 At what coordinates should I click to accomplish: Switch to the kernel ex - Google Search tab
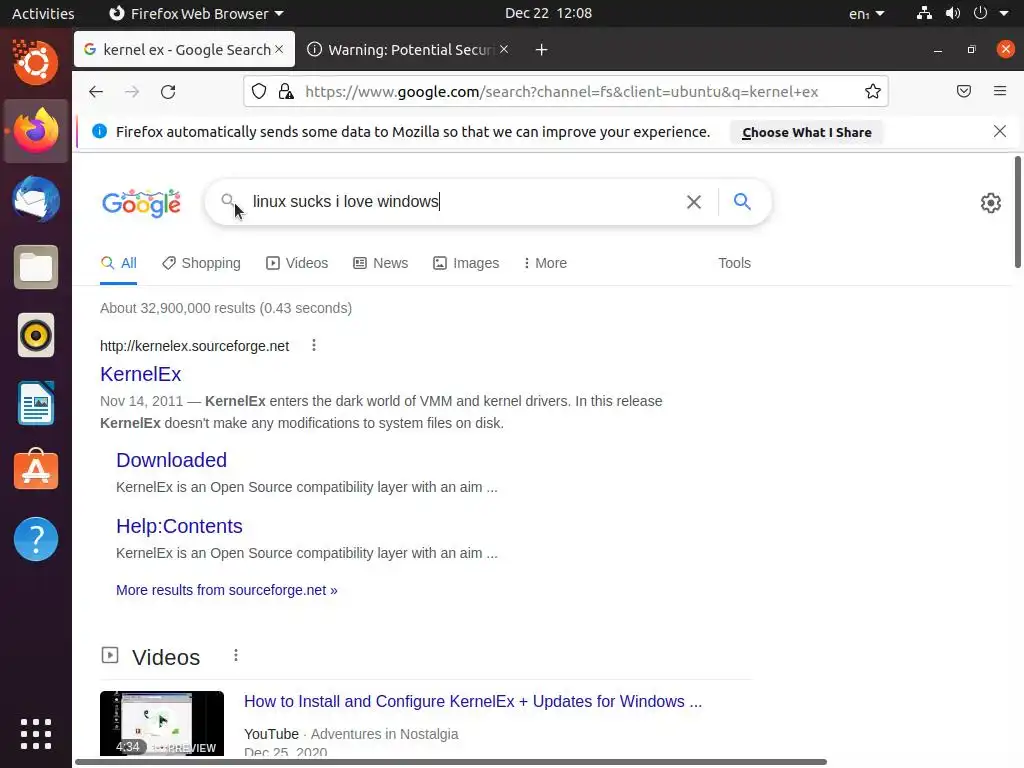(x=184, y=49)
